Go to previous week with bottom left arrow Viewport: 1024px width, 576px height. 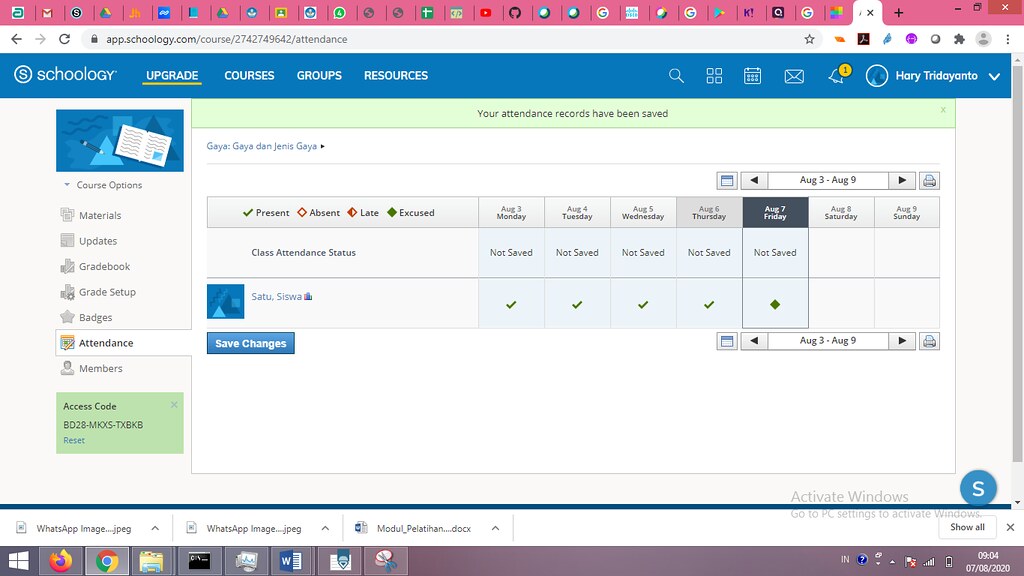click(x=754, y=341)
